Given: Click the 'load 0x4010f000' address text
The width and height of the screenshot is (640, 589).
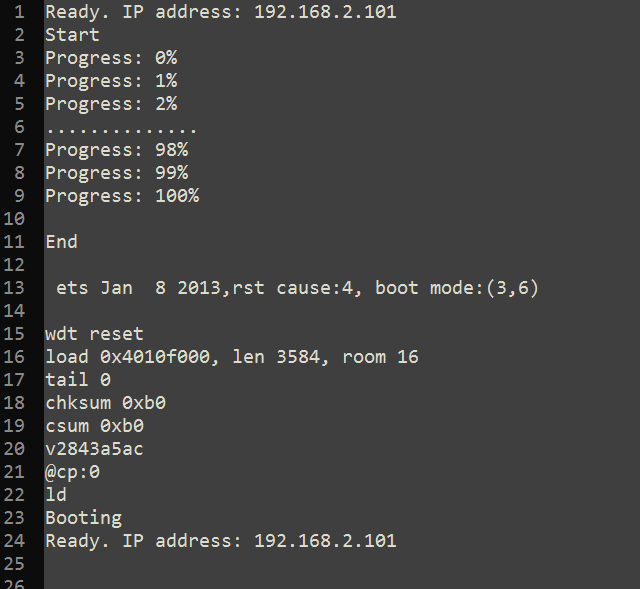Looking at the screenshot, I should [128, 357].
